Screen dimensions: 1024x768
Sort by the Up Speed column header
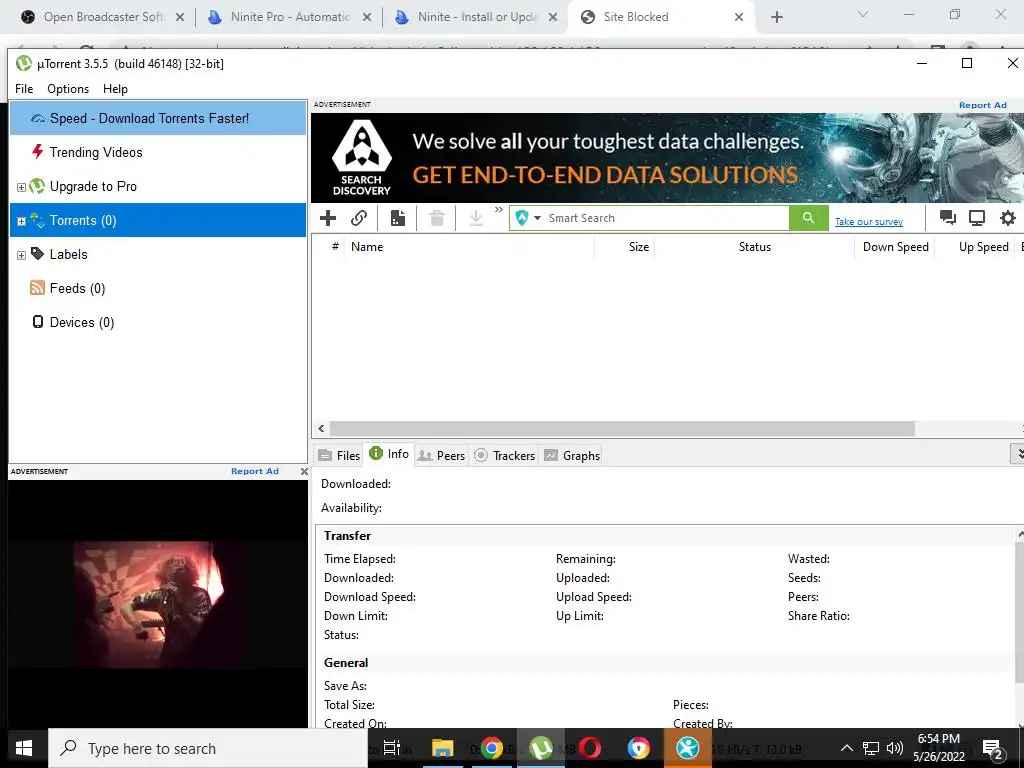pyautogui.click(x=974, y=247)
